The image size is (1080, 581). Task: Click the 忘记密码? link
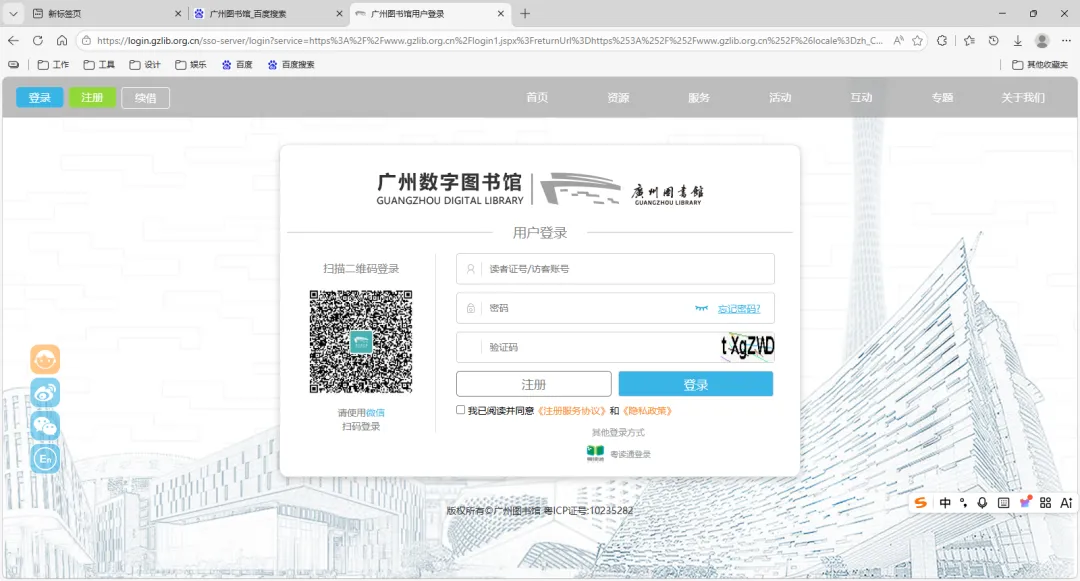(x=739, y=308)
